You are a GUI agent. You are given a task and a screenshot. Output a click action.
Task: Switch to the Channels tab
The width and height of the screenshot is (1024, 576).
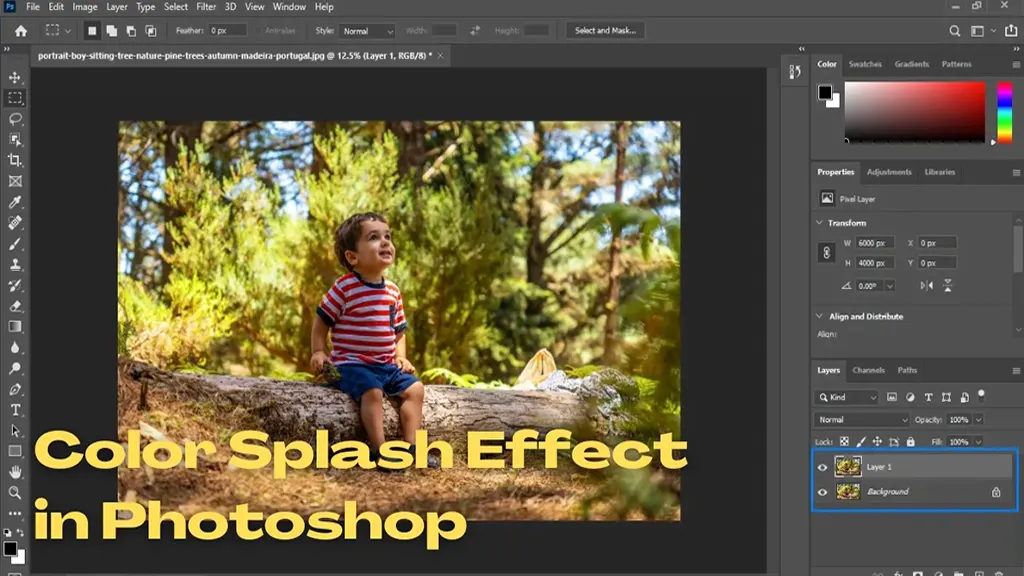pos(868,370)
